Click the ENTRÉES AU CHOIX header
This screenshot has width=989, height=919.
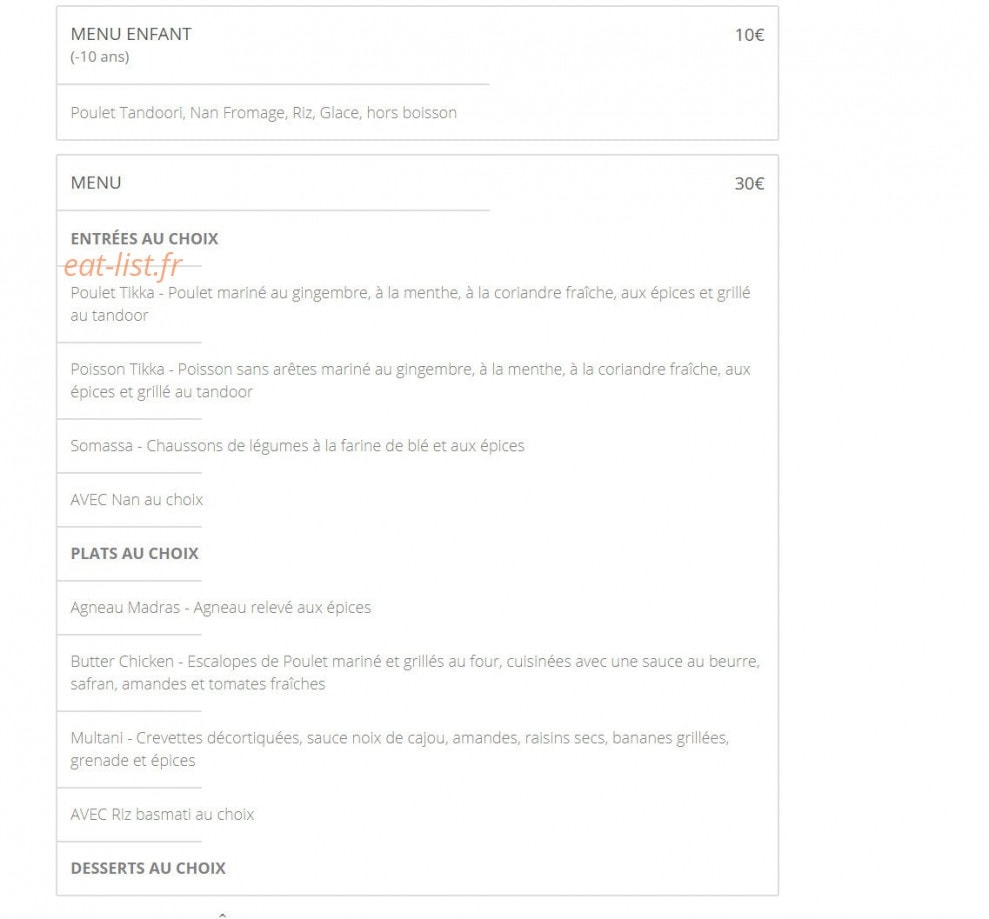(144, 238)
